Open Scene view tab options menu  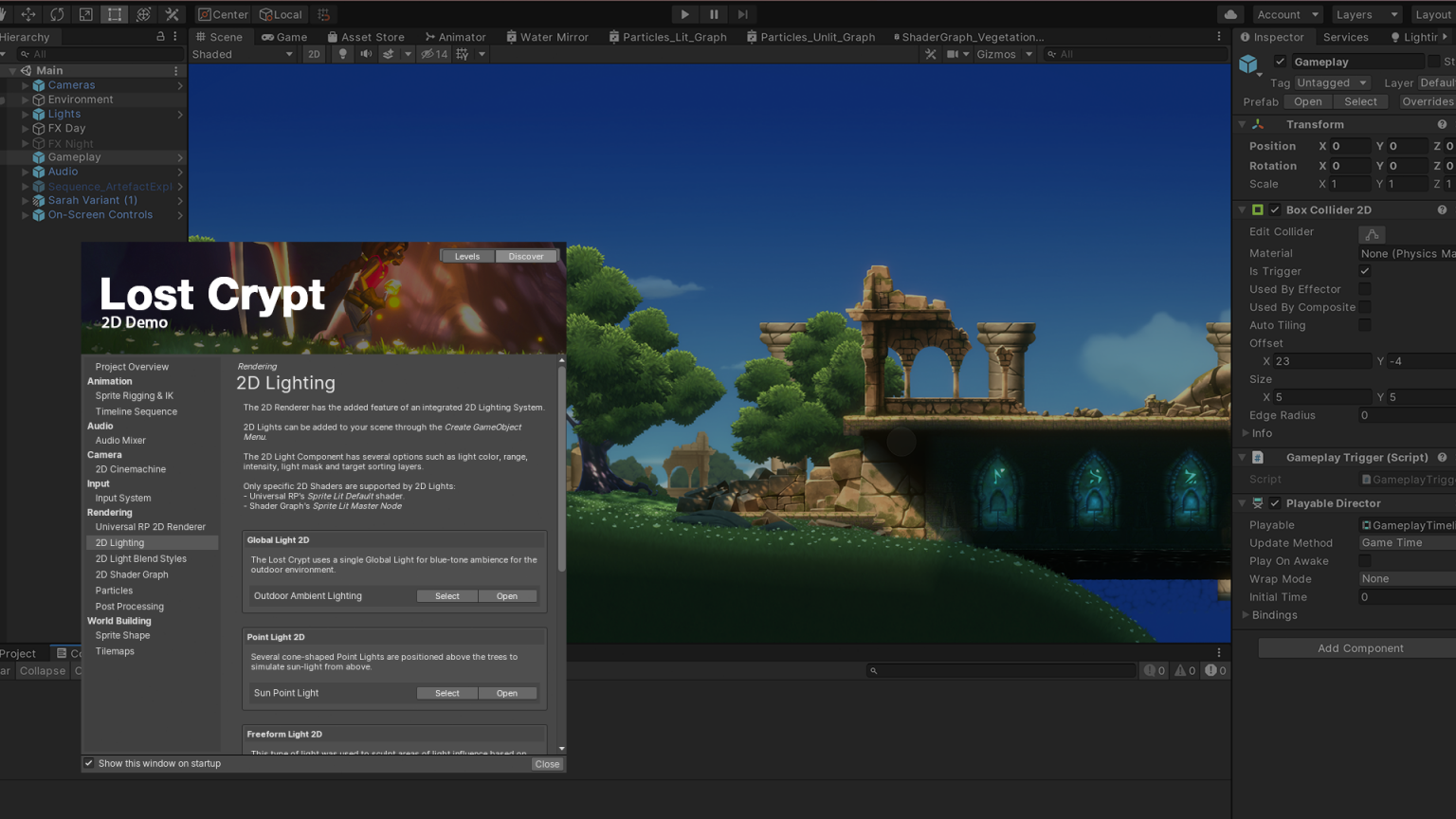(x=1219, y=36)
